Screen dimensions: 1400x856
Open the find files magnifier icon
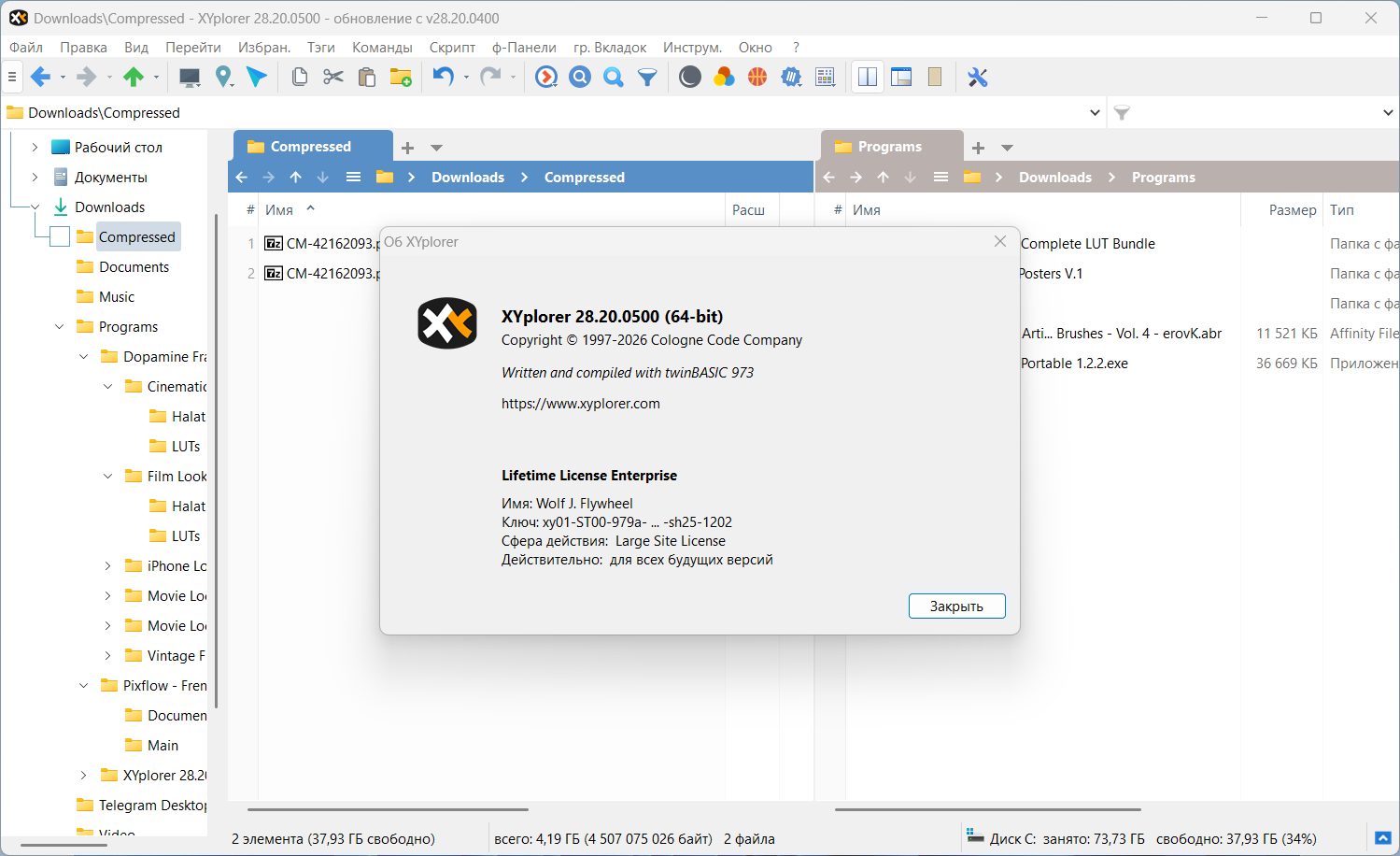580,78
